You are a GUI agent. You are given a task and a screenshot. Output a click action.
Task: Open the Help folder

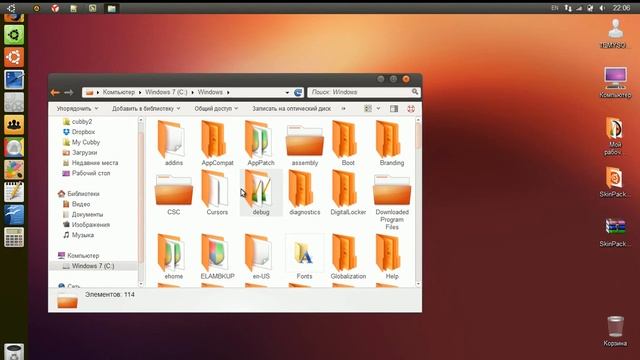click(x=391, y=257)
